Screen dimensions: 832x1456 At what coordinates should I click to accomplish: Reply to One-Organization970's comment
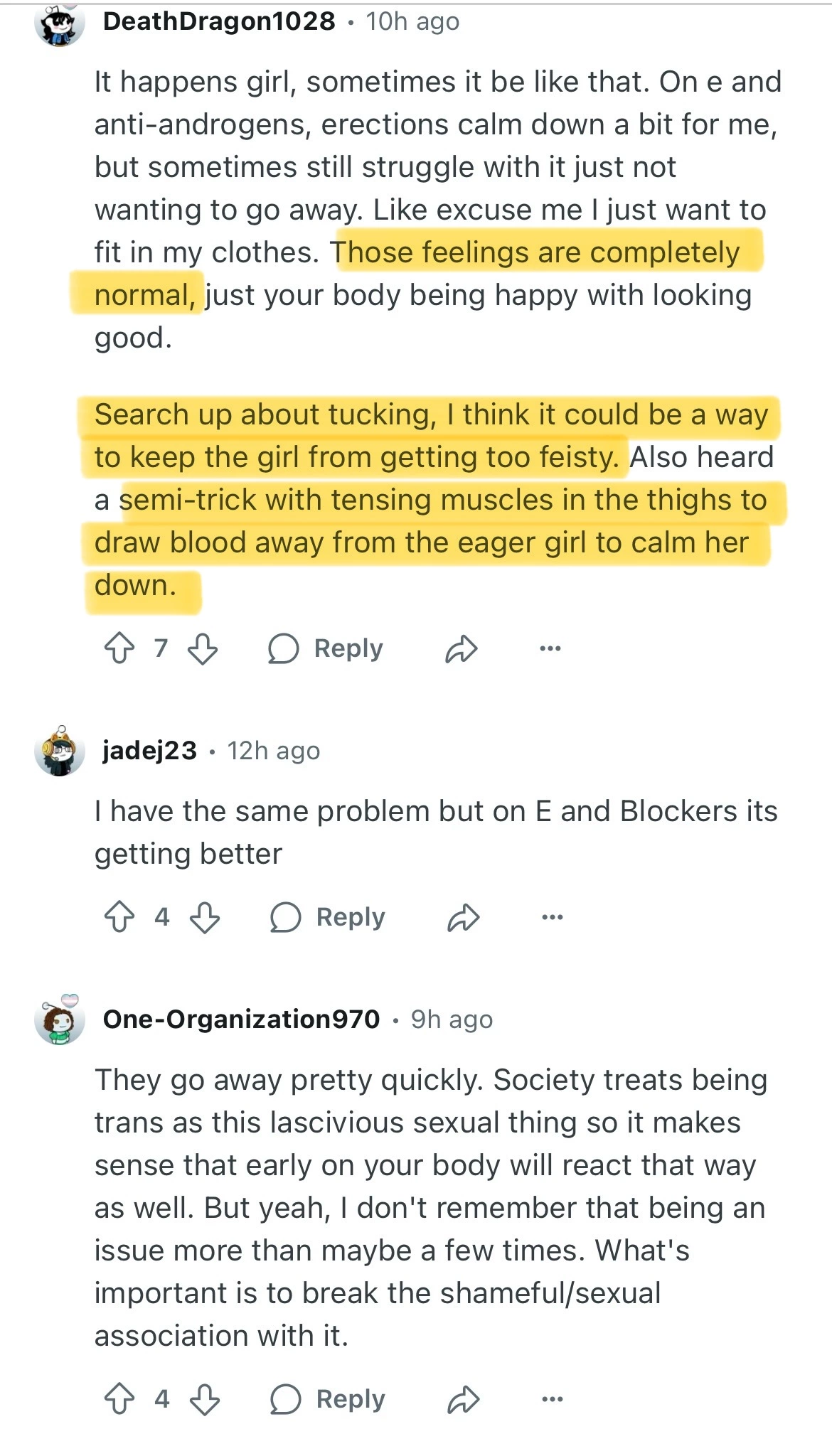(328, 1399)
